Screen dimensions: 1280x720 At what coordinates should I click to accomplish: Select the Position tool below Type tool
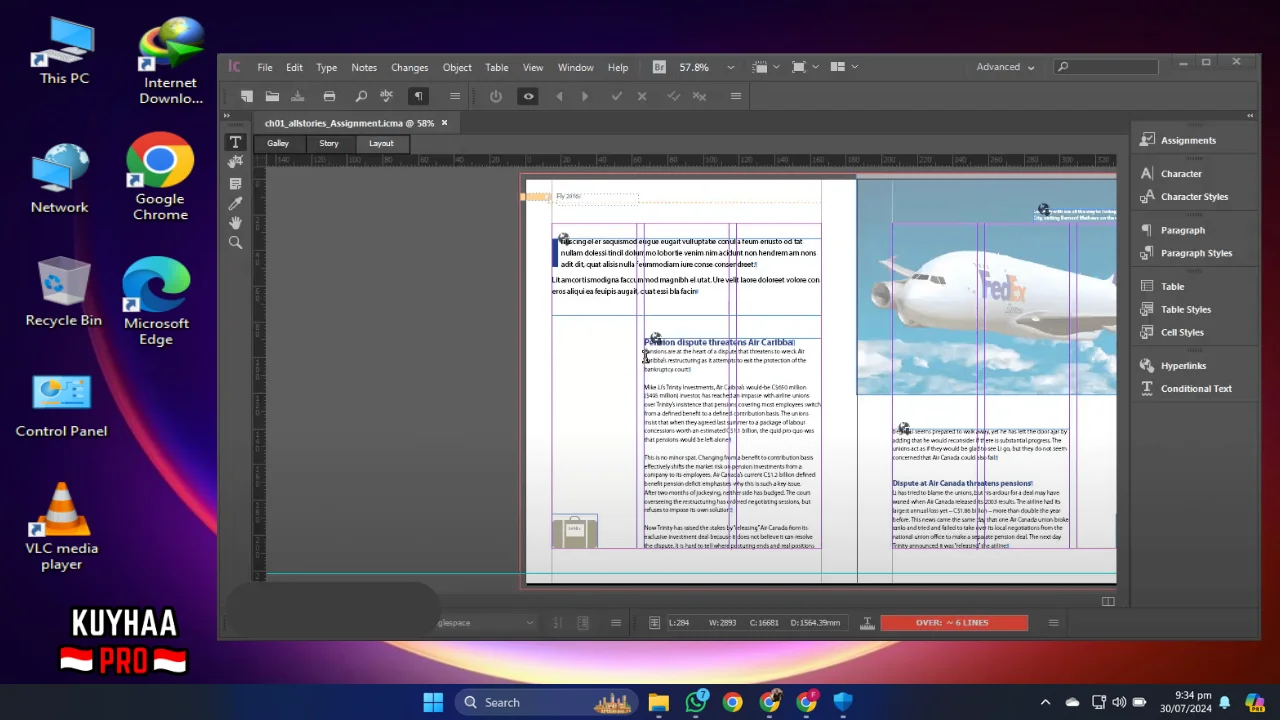coord(236,161)
